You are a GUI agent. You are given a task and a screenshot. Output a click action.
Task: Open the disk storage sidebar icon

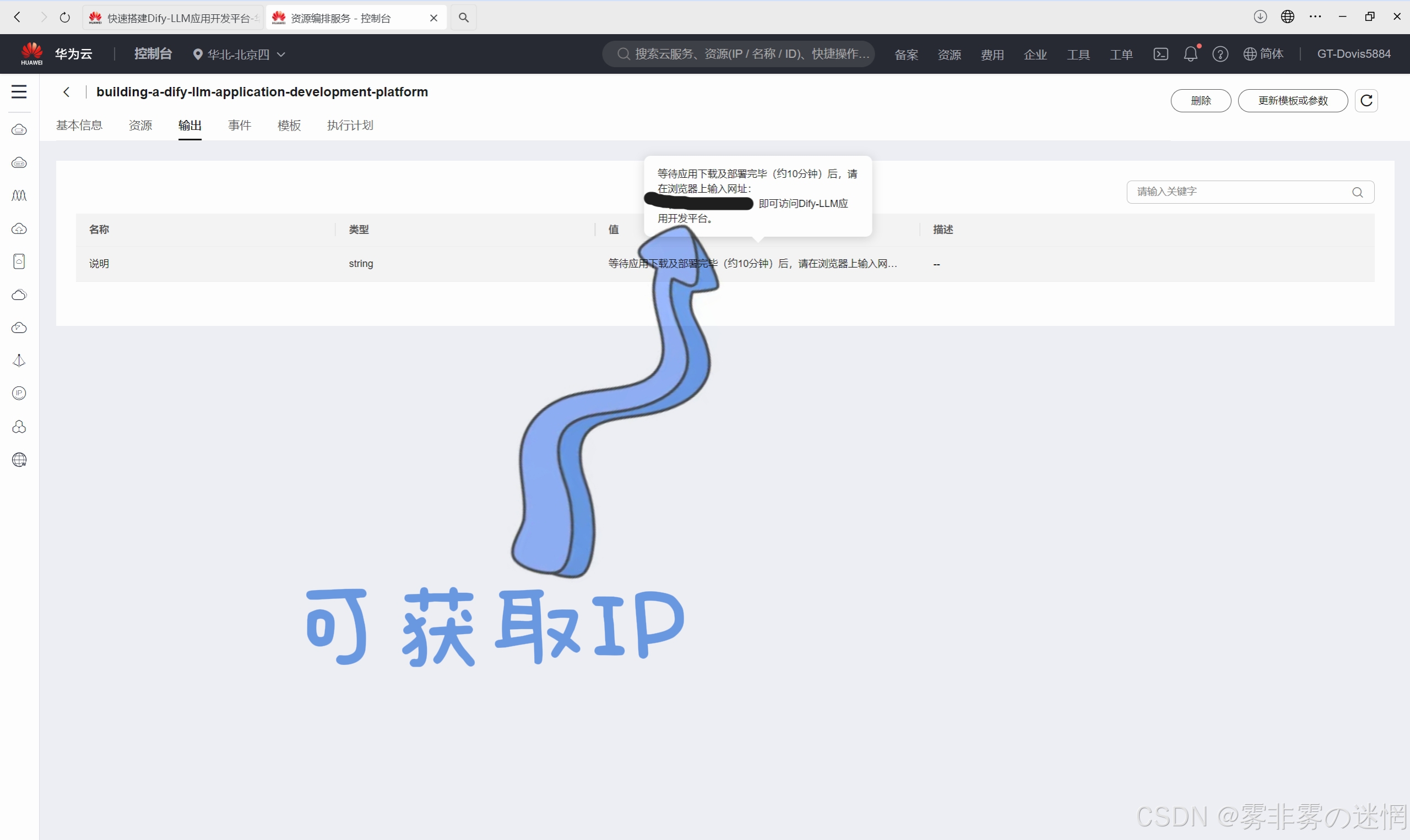[19, 261]
